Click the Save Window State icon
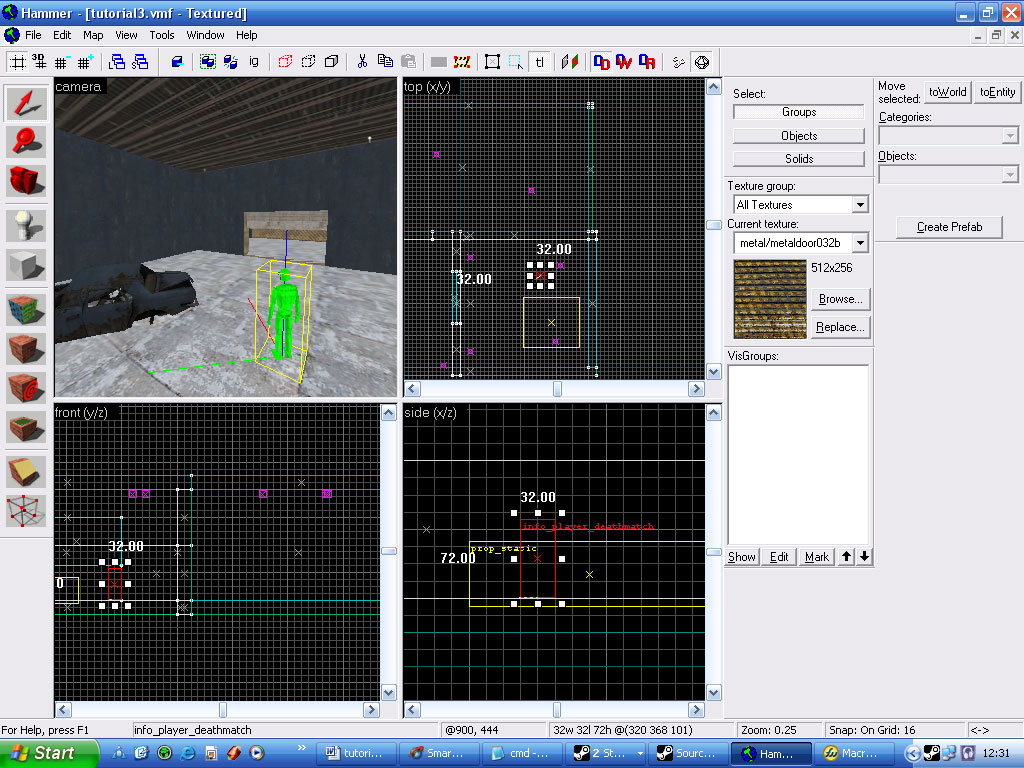 click(x=140, y=62)
